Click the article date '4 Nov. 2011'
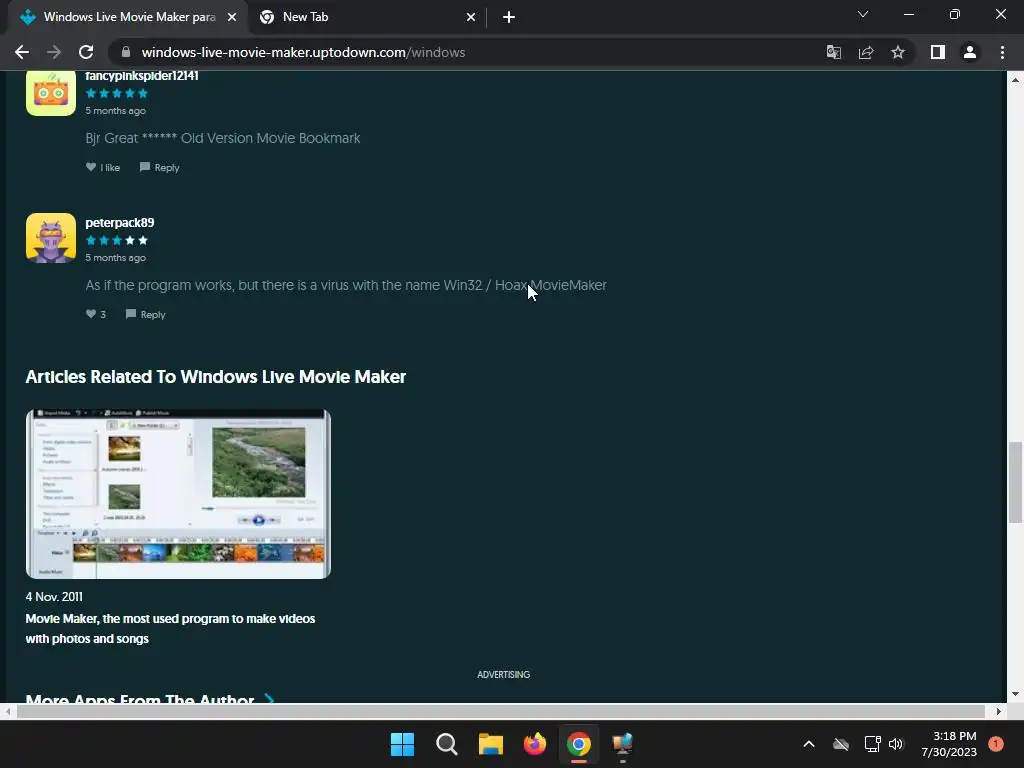This screenshot has height=768, width=1024. (54, 597)
